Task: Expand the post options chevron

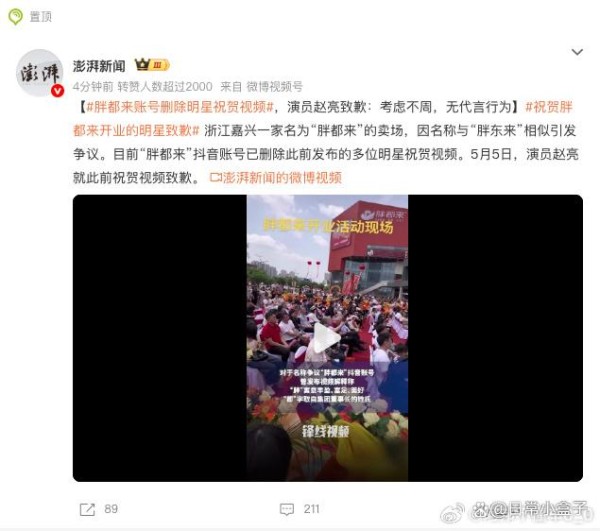Action: [577, 52]
